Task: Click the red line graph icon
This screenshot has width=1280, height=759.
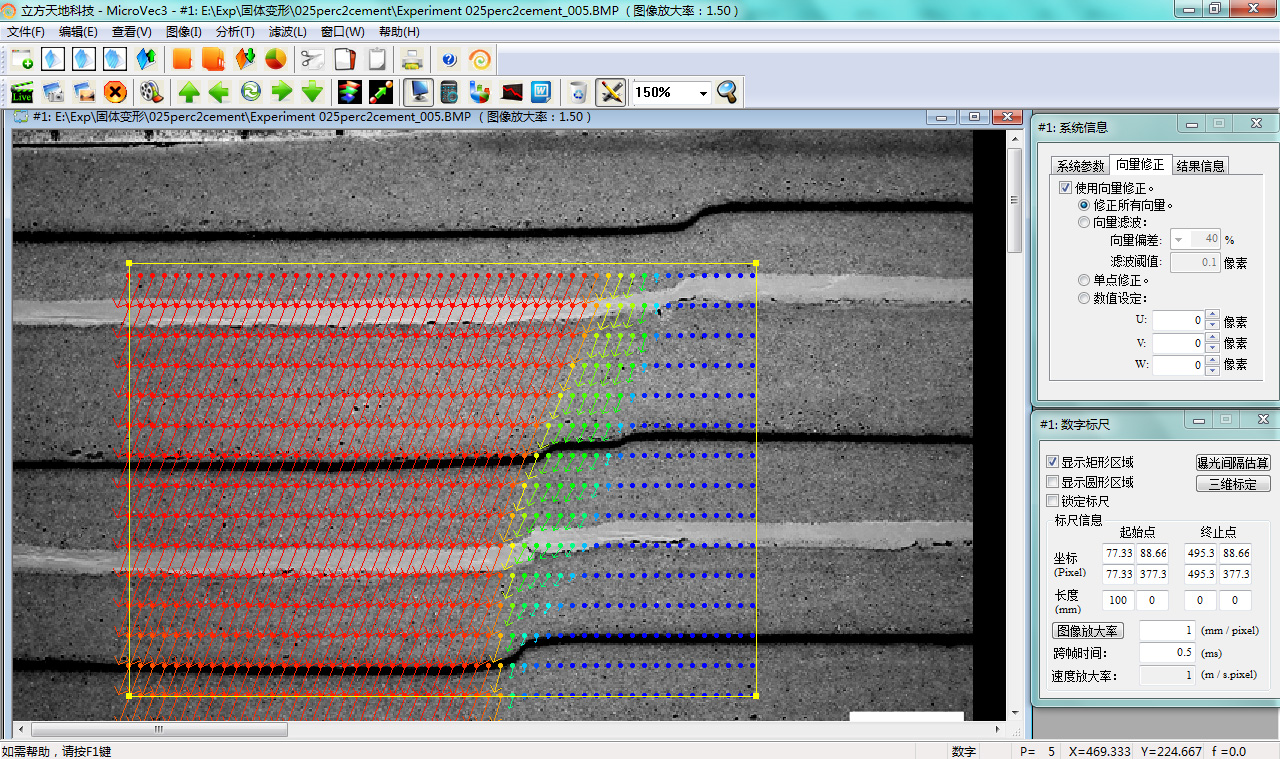Action: point(512,92)
